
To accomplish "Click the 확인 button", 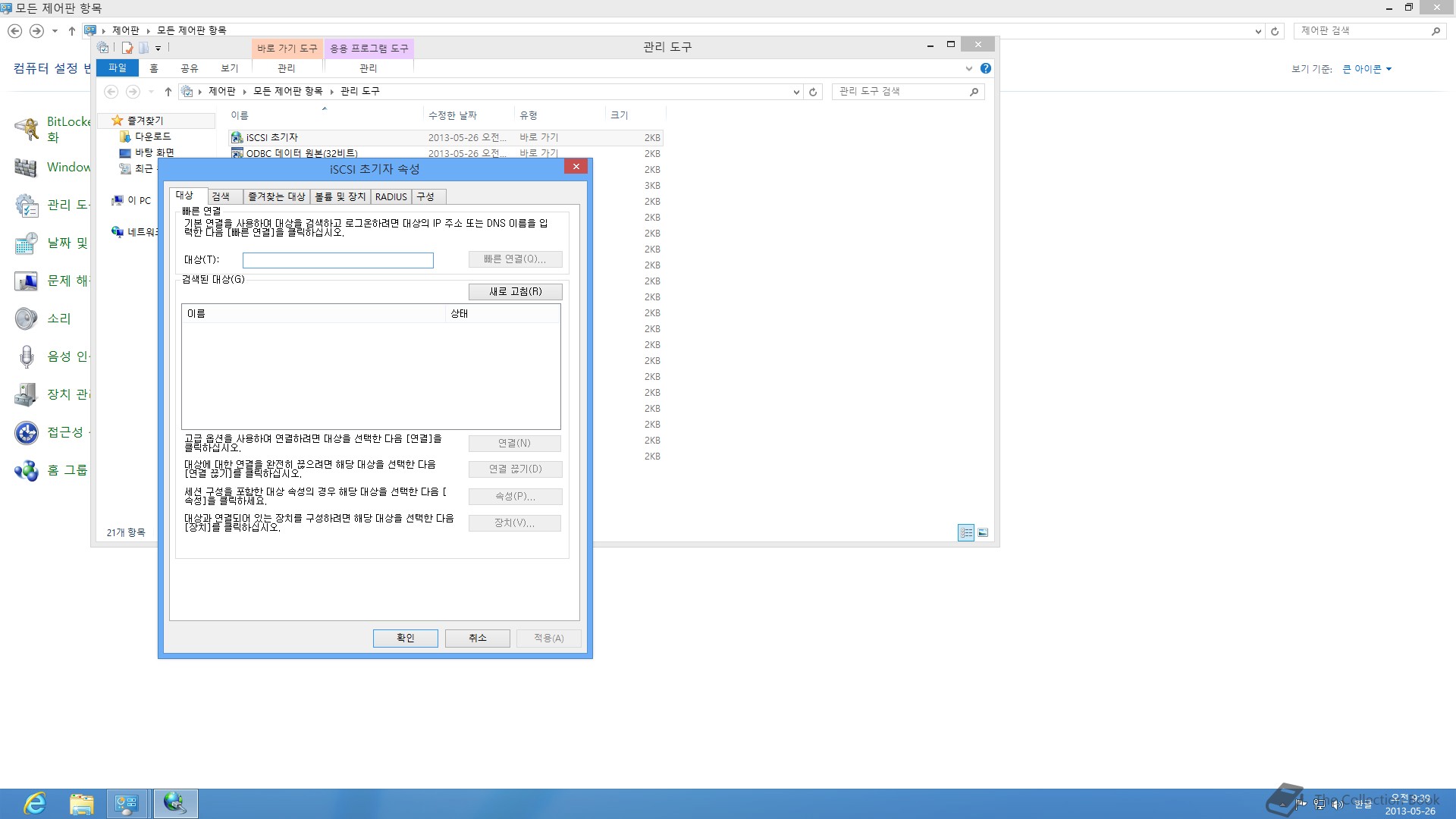I will tap(405, 638).
